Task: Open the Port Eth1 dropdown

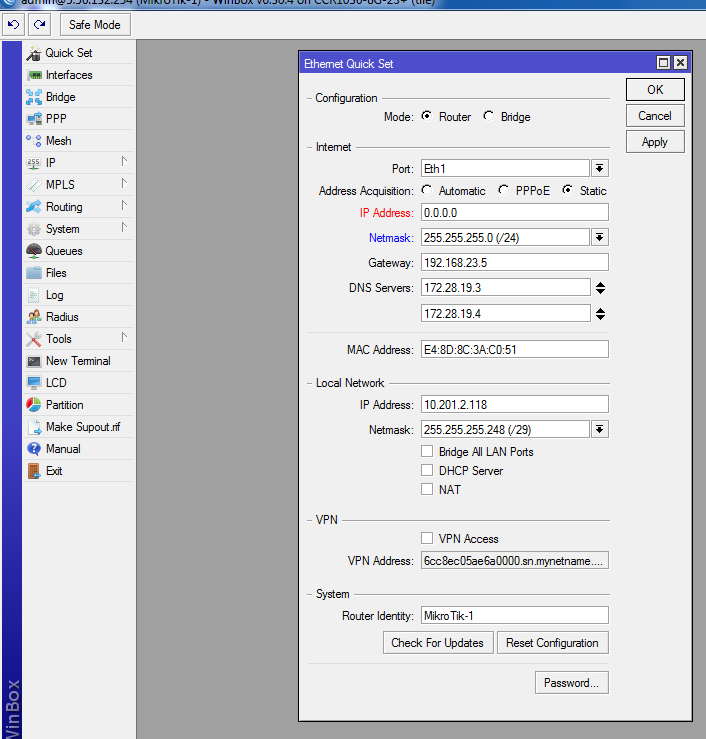Action: 600,168
